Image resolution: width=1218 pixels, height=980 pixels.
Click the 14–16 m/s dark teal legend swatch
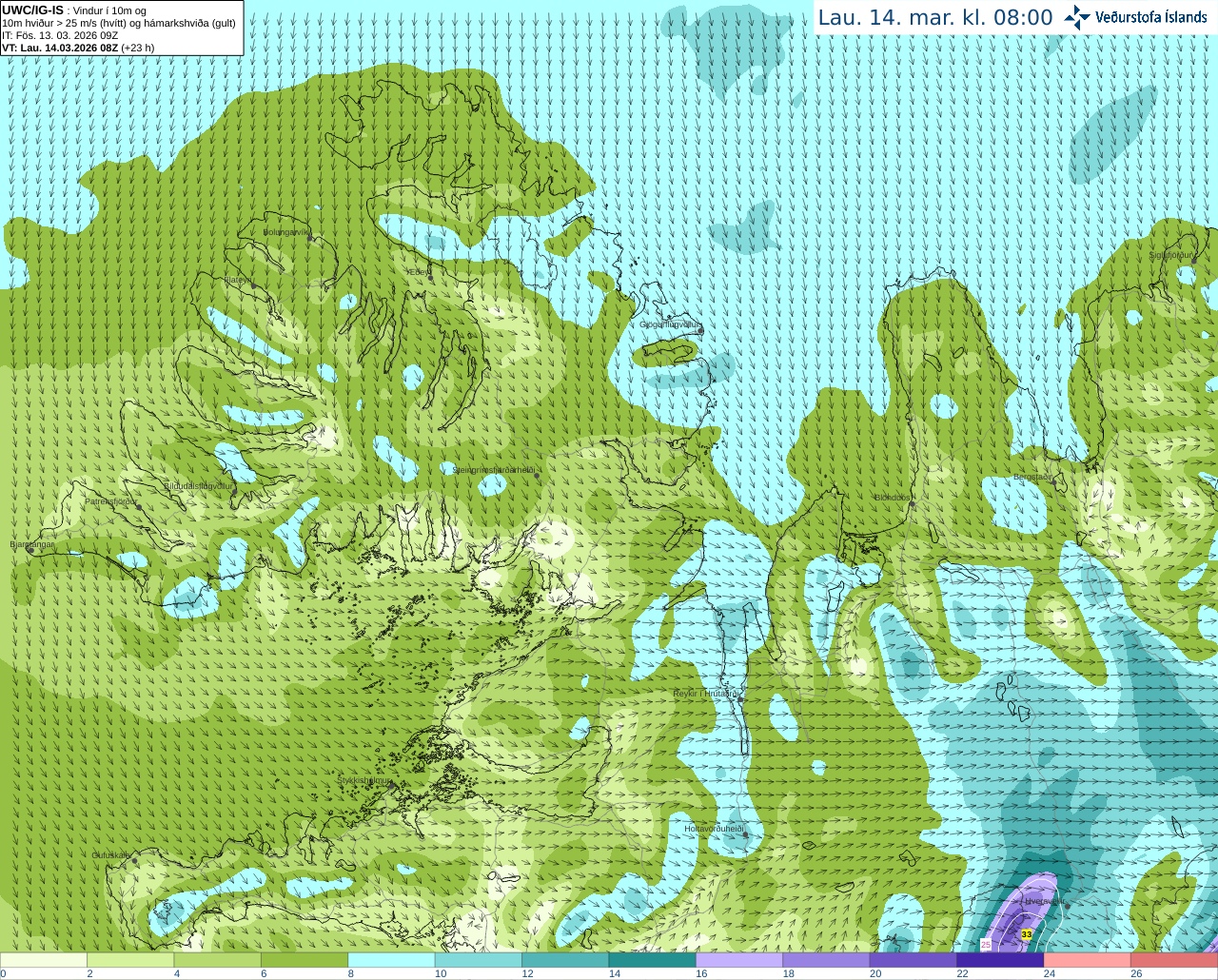coord(653,960)
